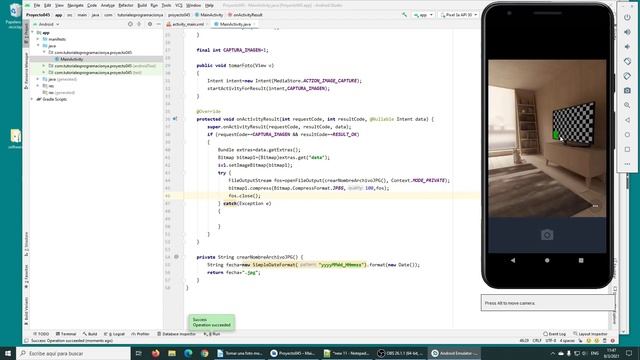Screen dimensions: 640x360
Task: Switch to the Android Emulator taskbar window
Action: (454, 353)
